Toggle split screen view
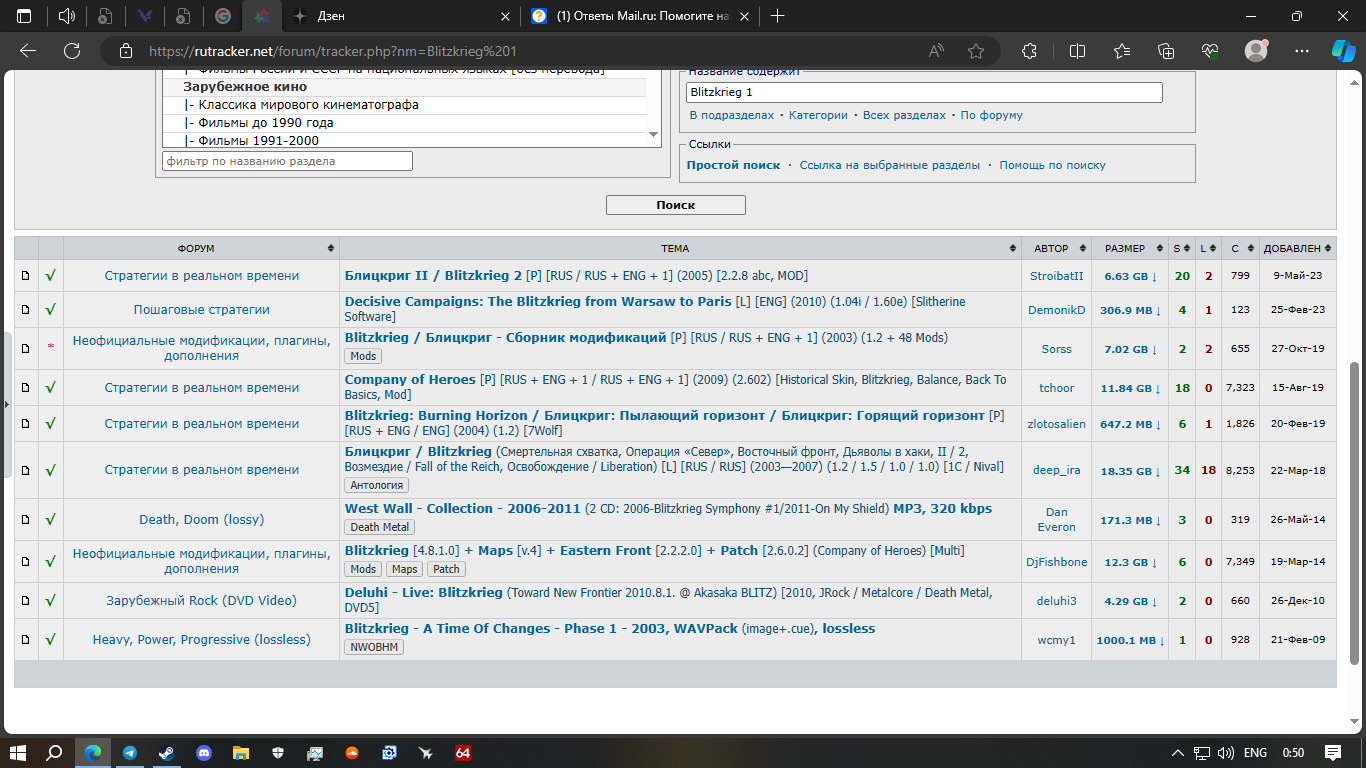1366x768 pixels. coord(1077,51)
